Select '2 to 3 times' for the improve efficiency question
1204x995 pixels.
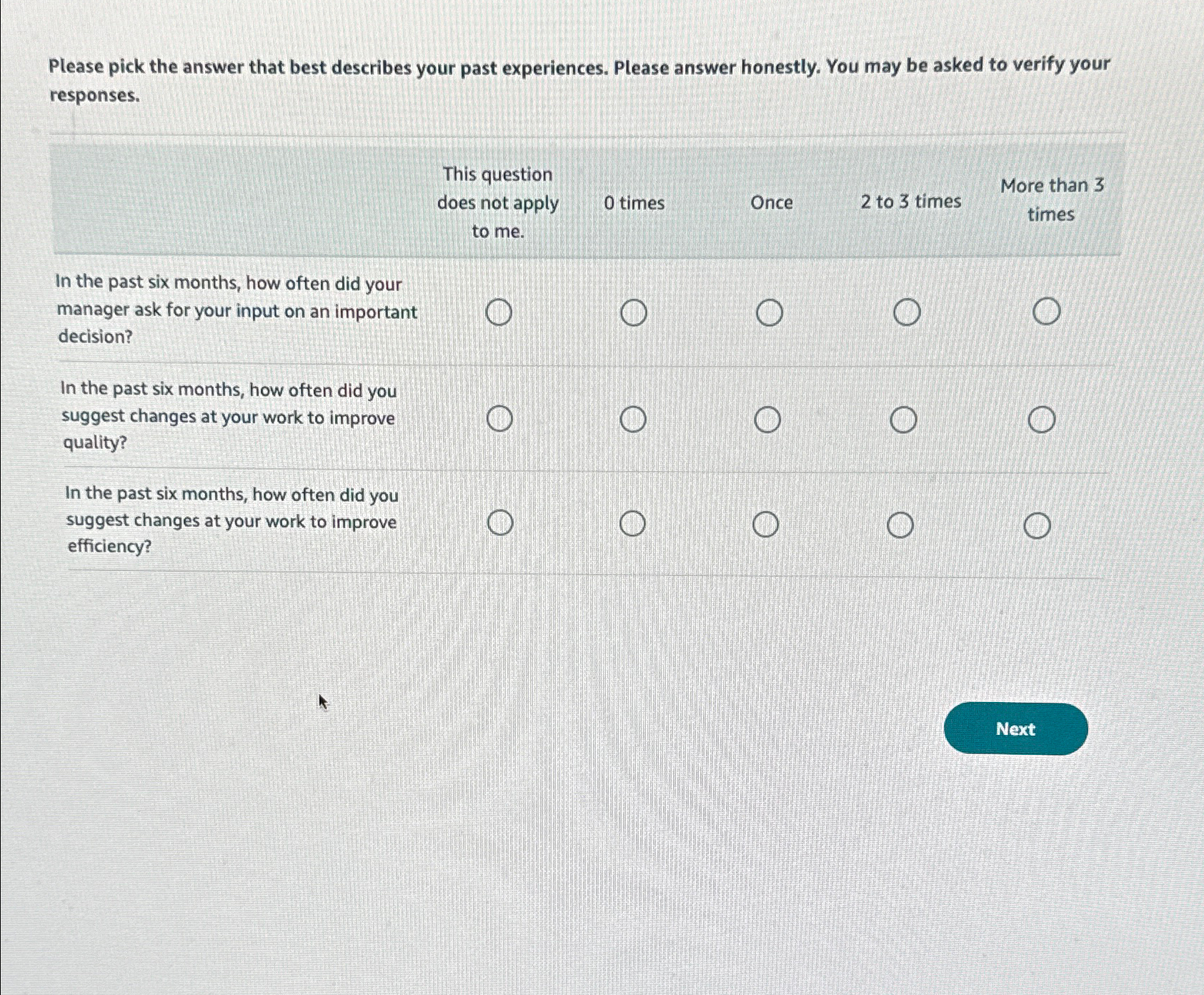[900, 524]
